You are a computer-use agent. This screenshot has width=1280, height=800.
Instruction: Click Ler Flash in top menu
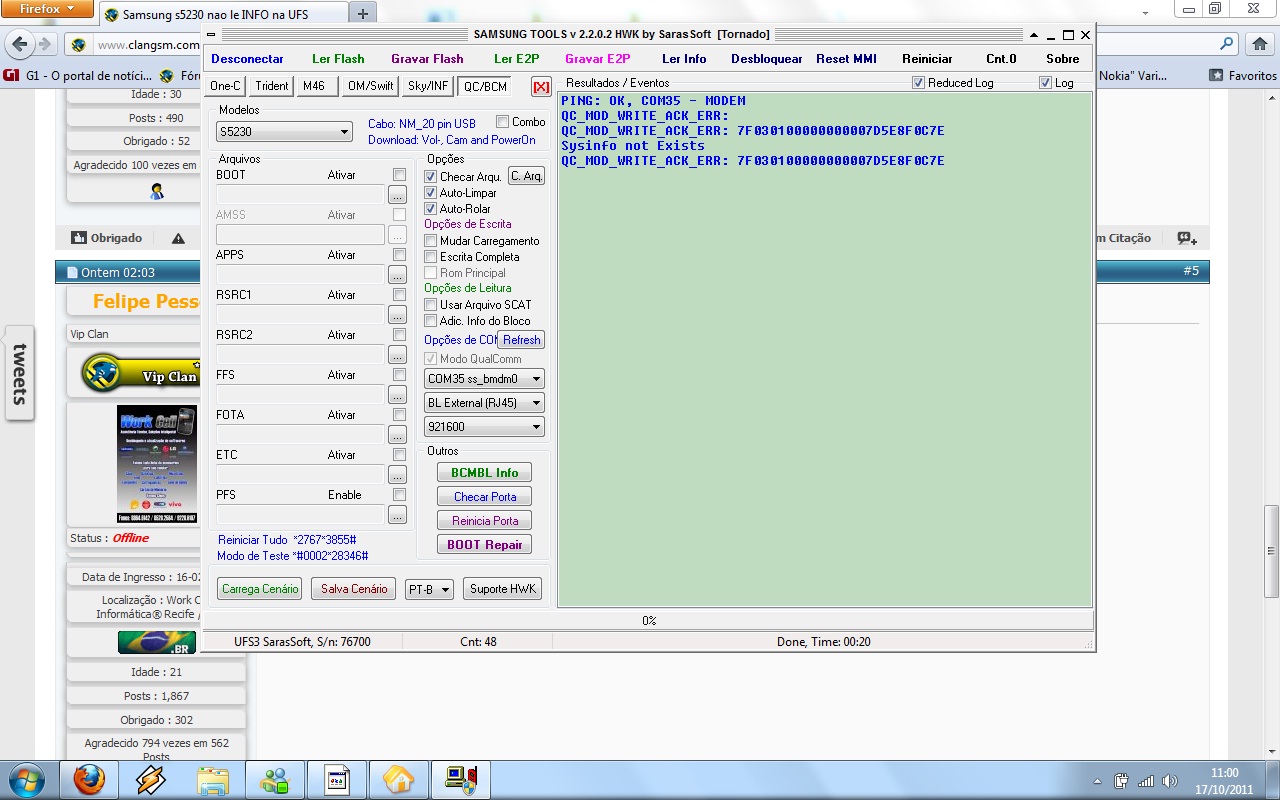point(338,59)
